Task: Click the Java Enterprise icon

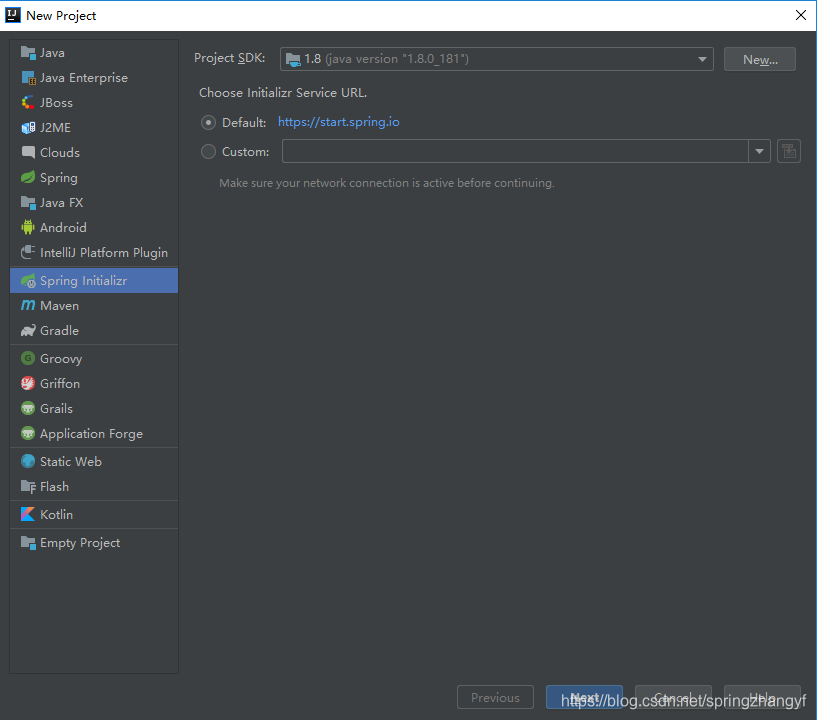Action: coord(28,78)
